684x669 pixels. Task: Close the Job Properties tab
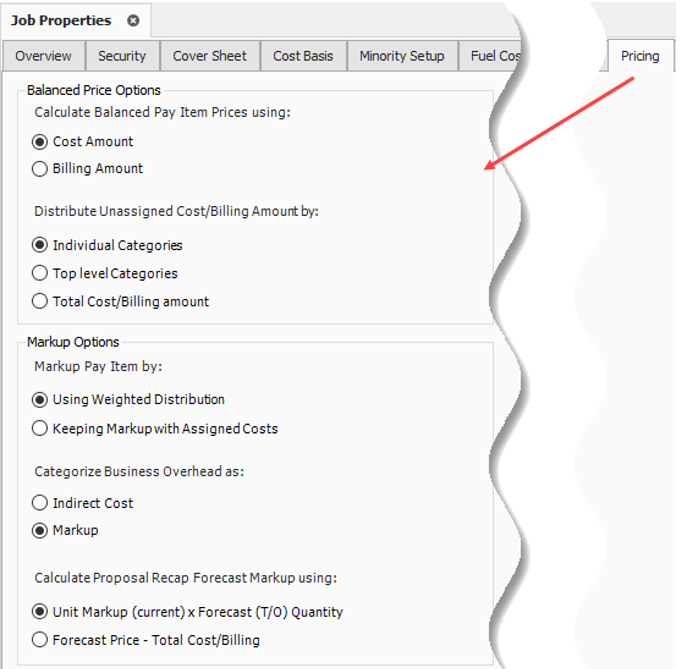click(133, 20)
